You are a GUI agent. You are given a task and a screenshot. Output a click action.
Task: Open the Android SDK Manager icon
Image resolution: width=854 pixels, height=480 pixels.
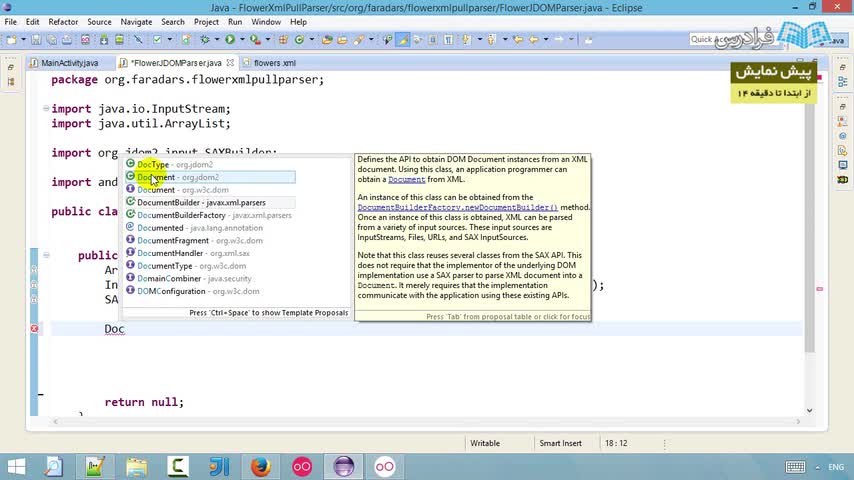pyautogui.click(x=103, y=40)
